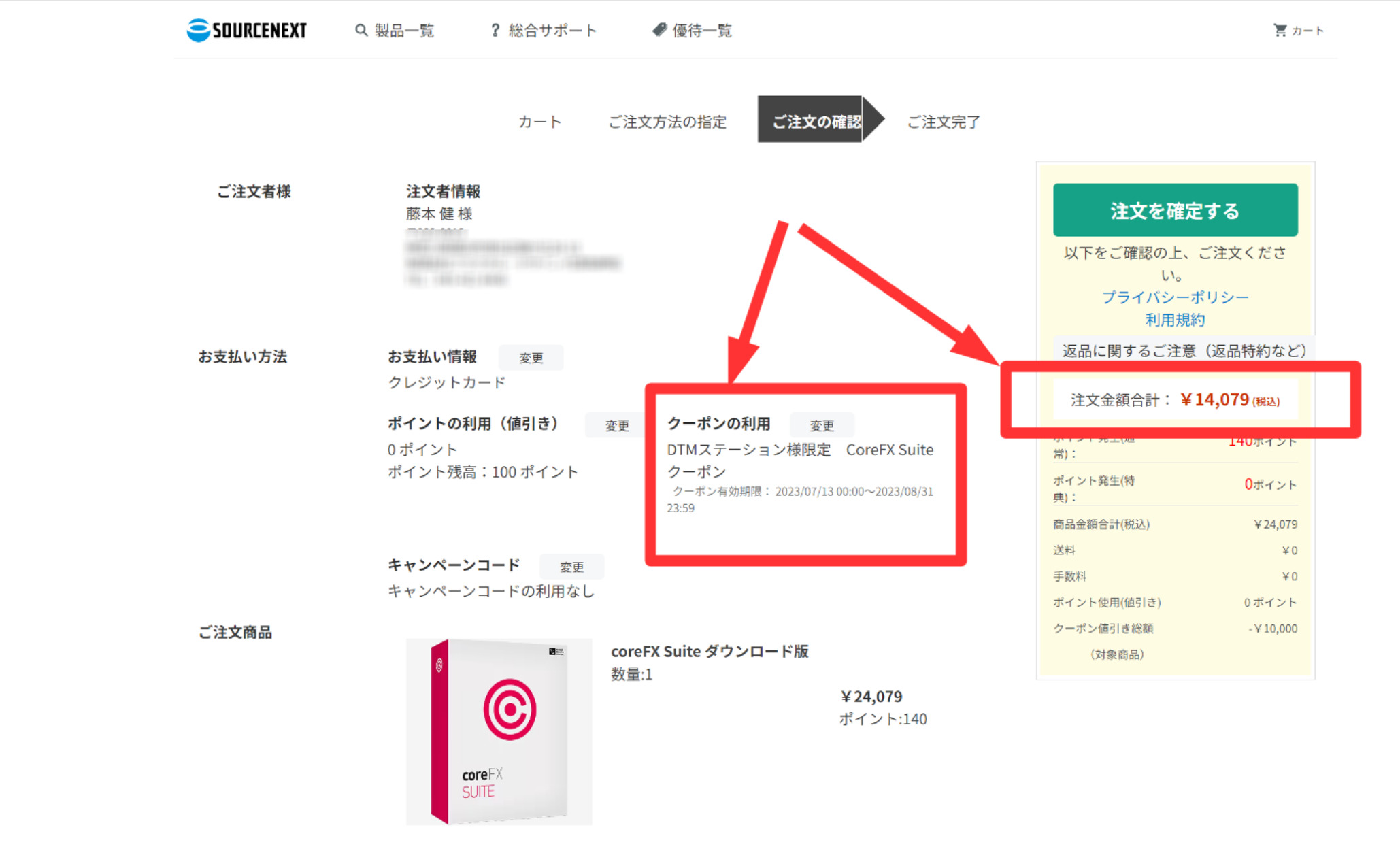The height and width of the screenshot is (868, 1400).
Task: Go back to カート step
Action: [x=539, y=122]
